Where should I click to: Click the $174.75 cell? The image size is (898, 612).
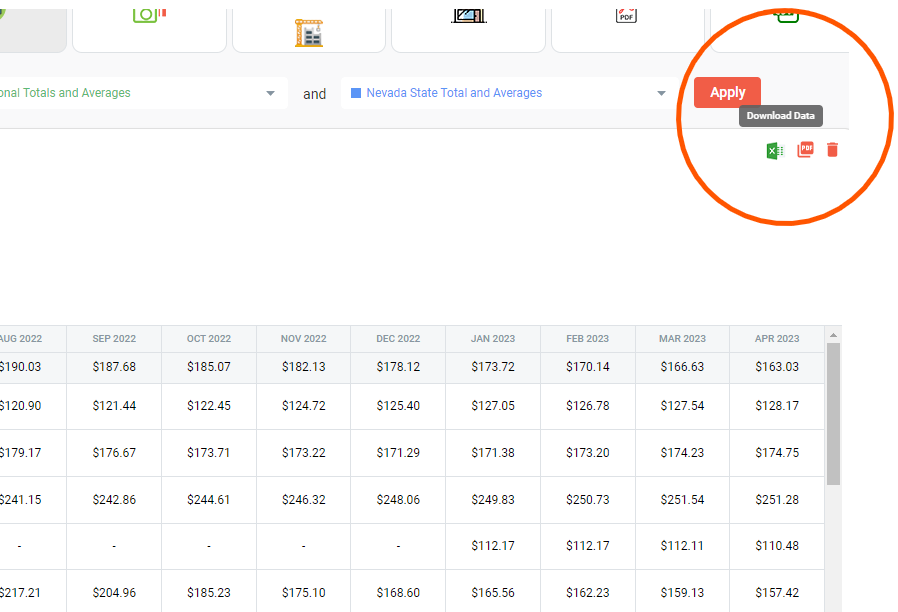tap(777, 453)
